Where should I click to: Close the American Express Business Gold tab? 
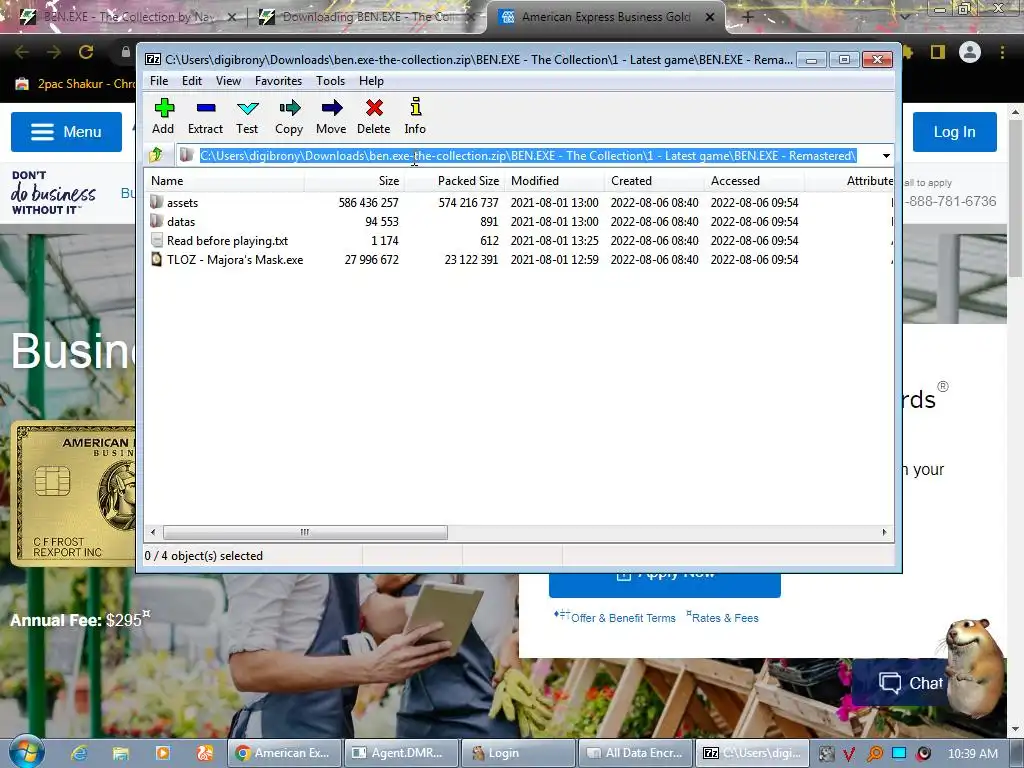[710, 18]
